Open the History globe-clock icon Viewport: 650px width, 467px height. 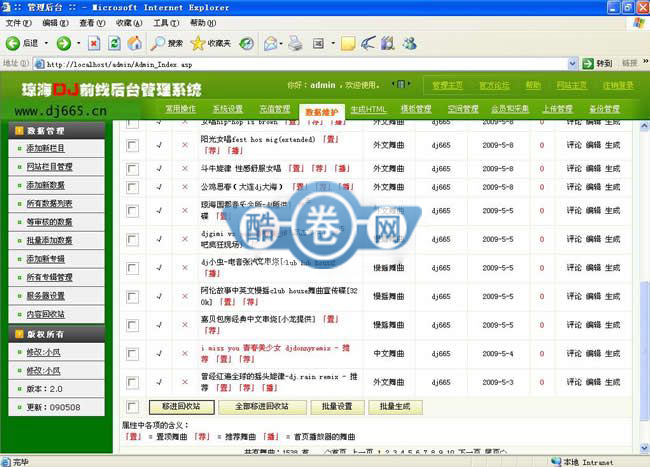tap(247, 43)
